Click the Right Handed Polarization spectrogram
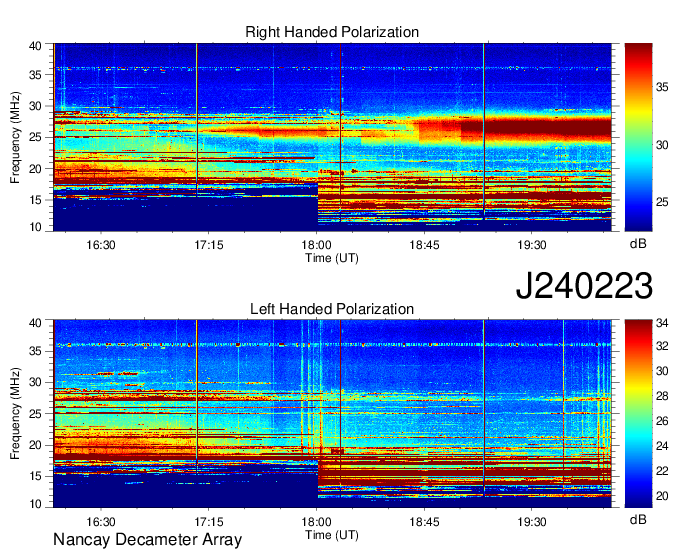680x552 pixels. (x=332, y=137)
